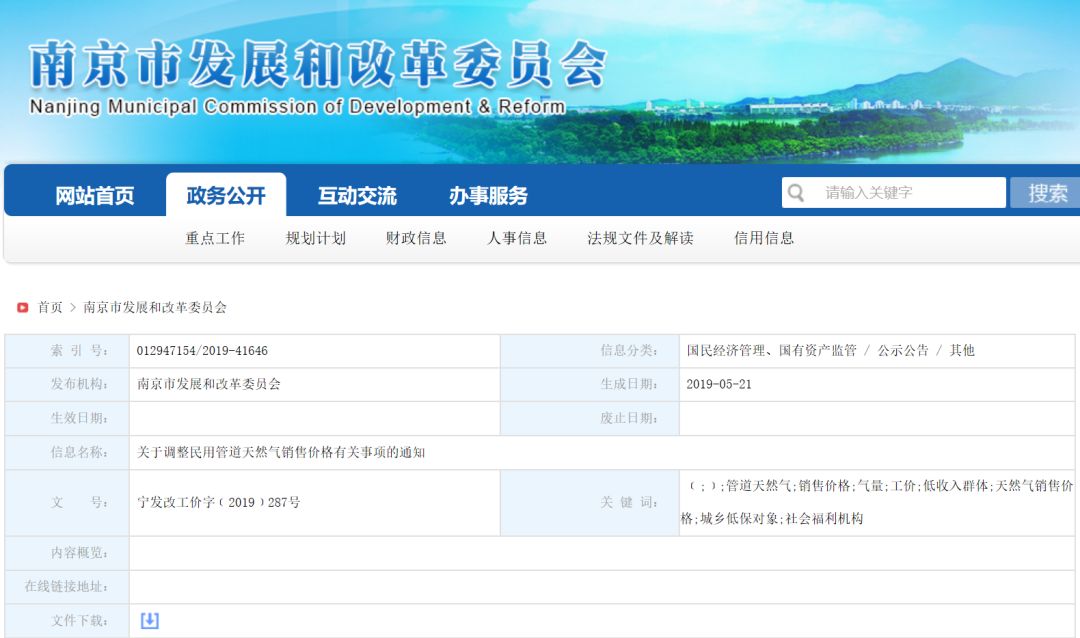This screenshot has height=638, width=1080.
Task: Click the file download arrow icon
Action: coord(149,621)
